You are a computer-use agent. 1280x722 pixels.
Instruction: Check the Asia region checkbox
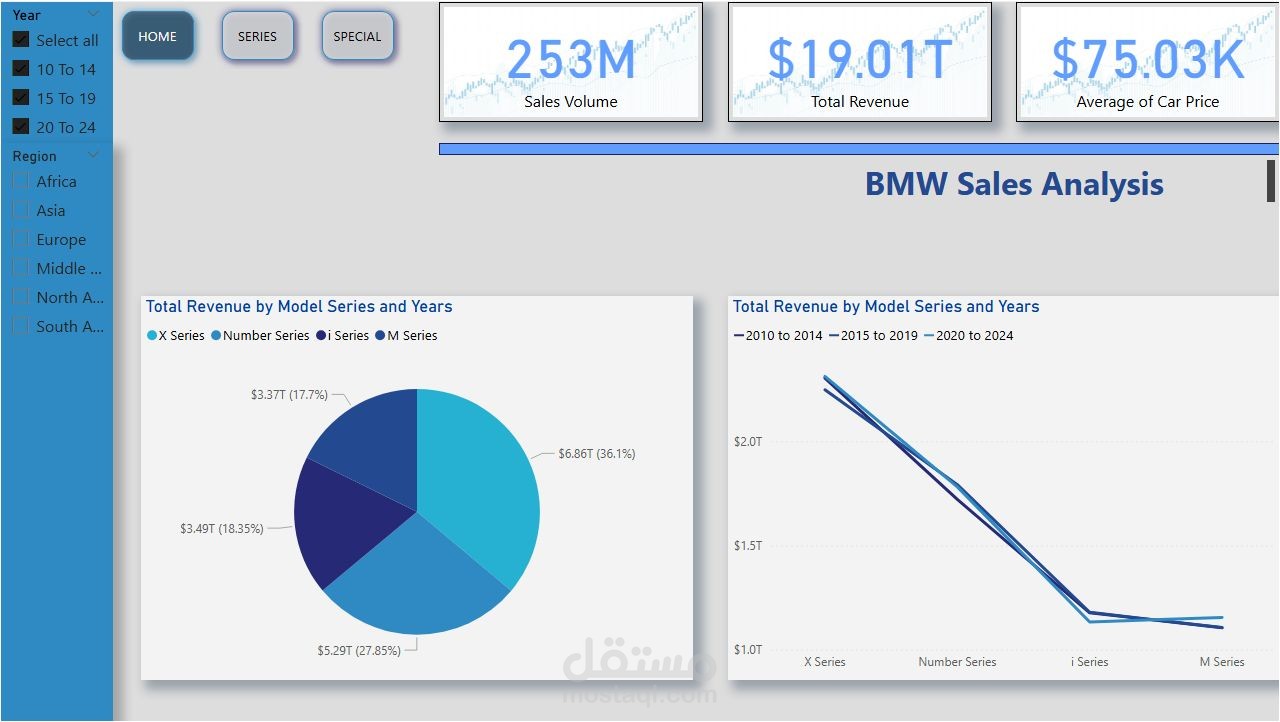pyautogui.click(x=20, y=210)
